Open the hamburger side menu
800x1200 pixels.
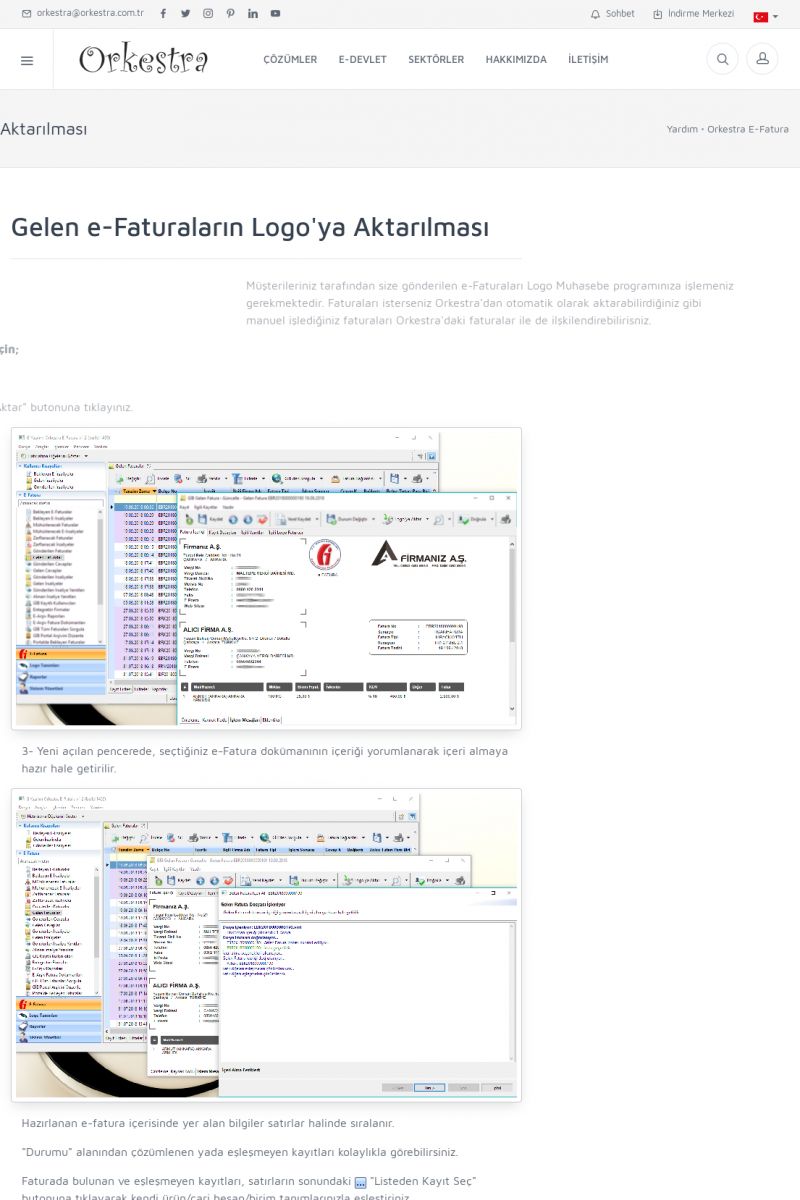click(x=27, y=60)
